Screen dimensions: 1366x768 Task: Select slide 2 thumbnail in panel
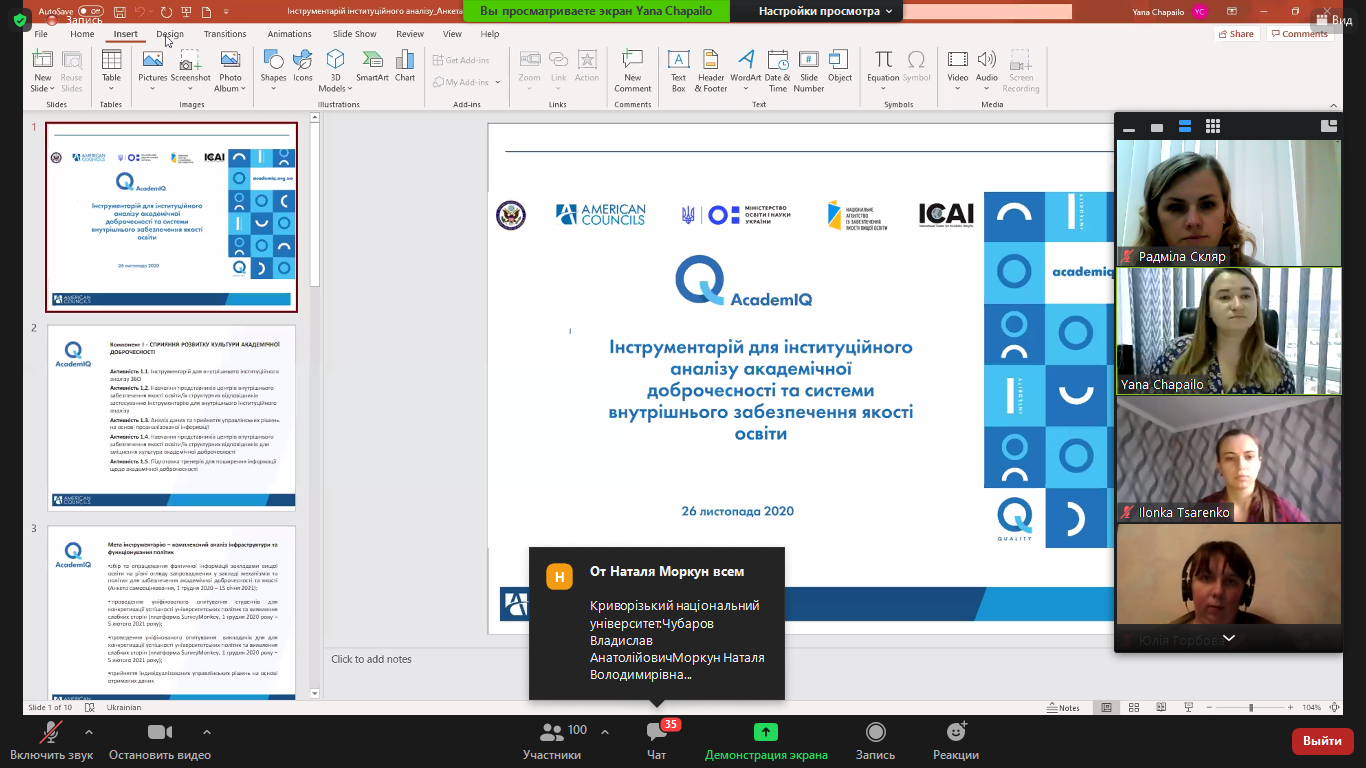pyautogui.click(x=171, y=417)
